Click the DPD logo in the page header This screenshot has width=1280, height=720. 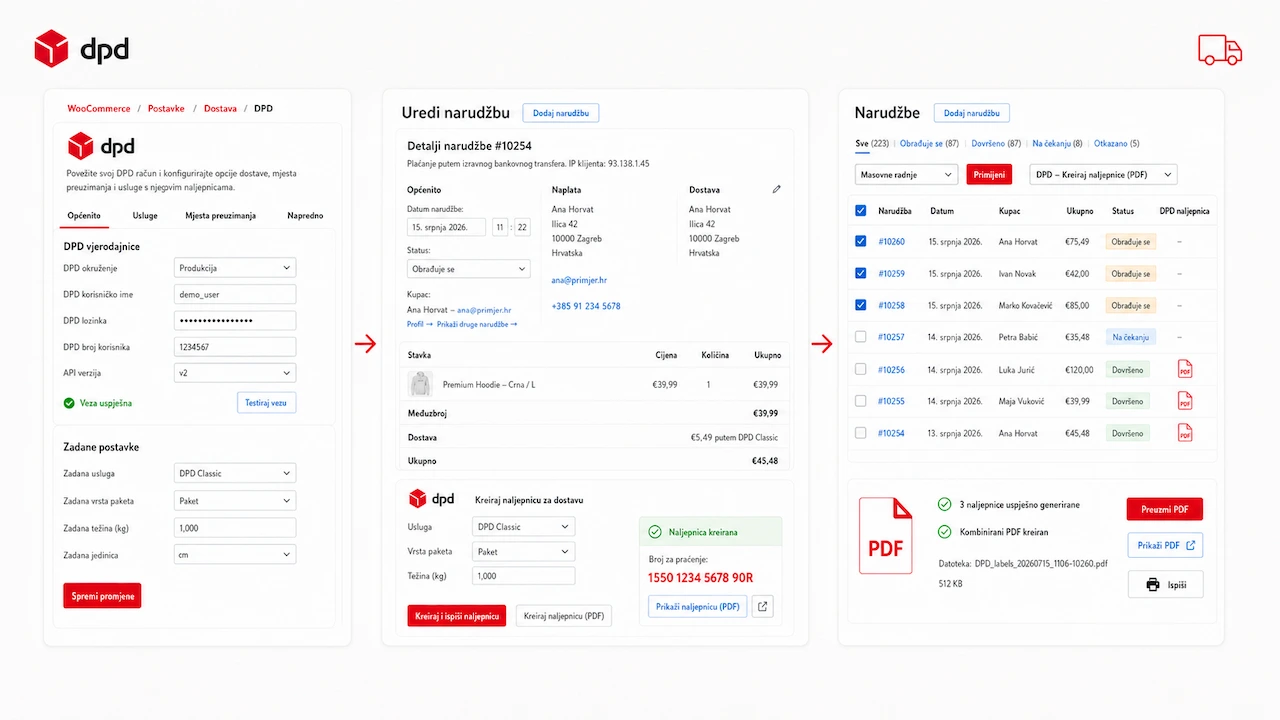[81, 48]
